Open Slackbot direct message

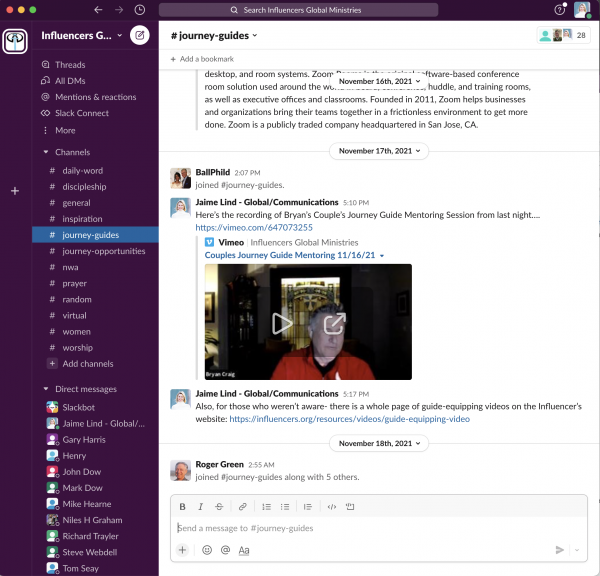tap(95, 407)
